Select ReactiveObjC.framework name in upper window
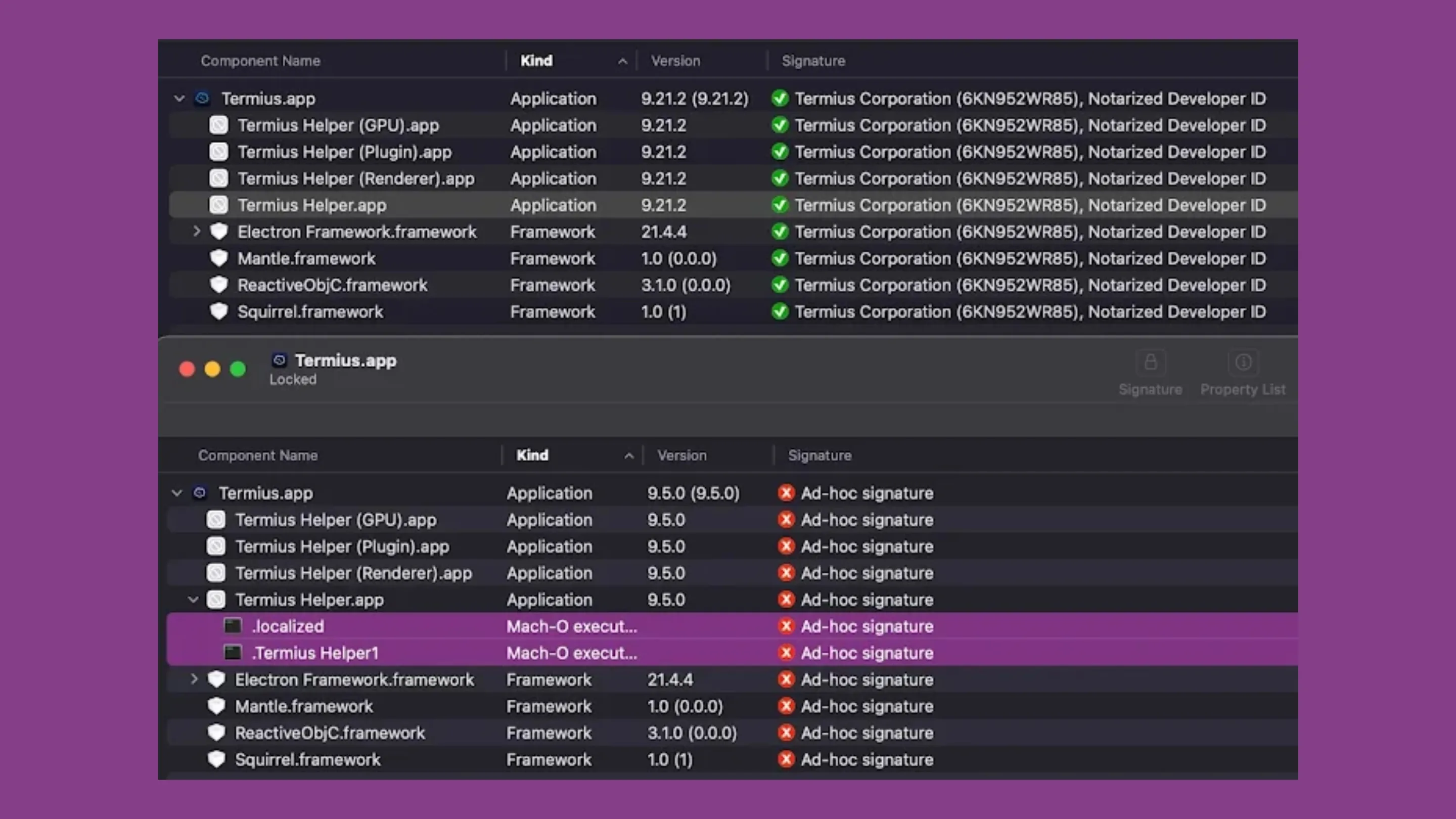 pyautogui.click(x=332, y=285)
